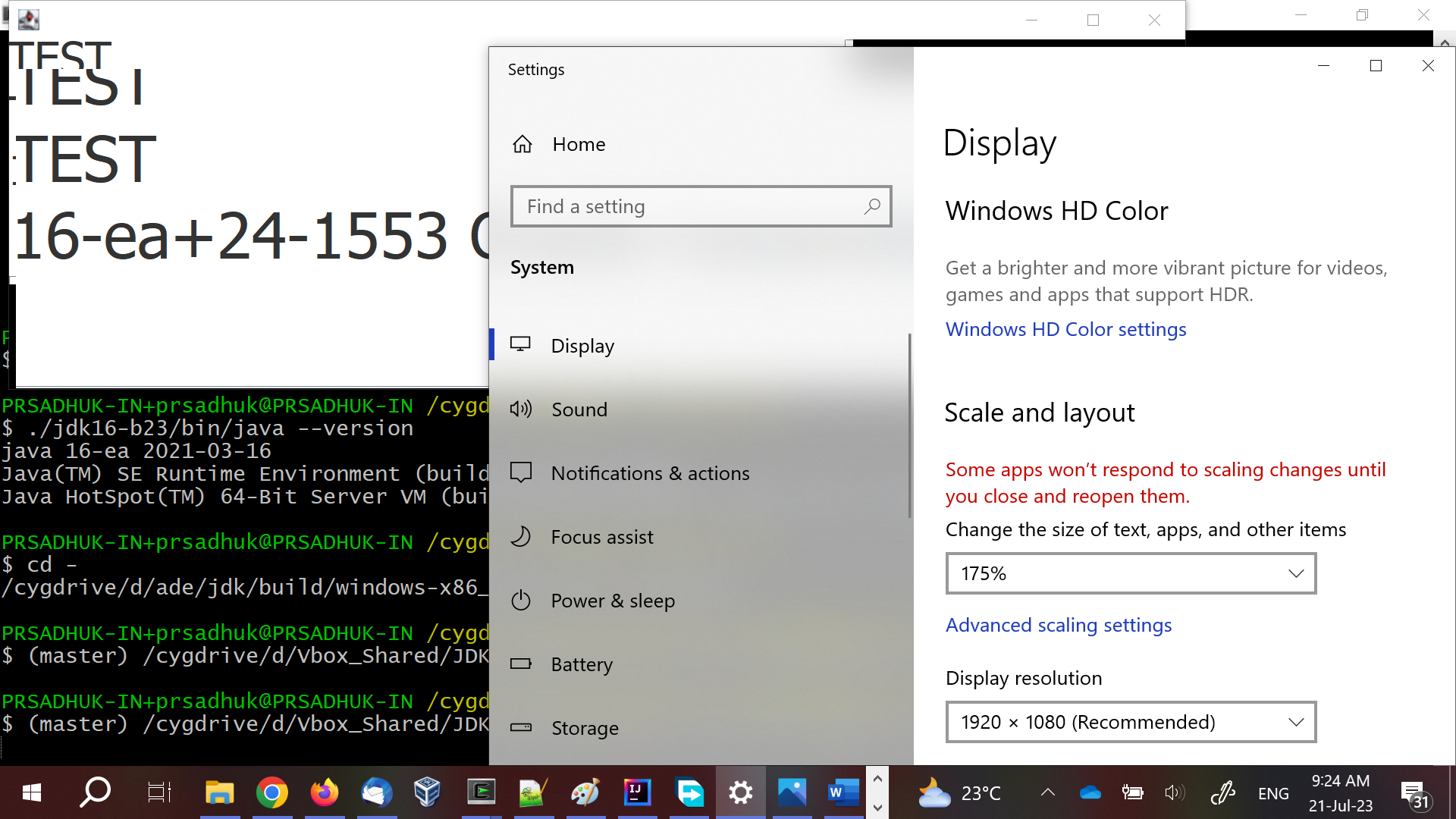Open Notifications & actions settings page
The width and height of the screenshot is (1456, 819).
click(650, 473)
